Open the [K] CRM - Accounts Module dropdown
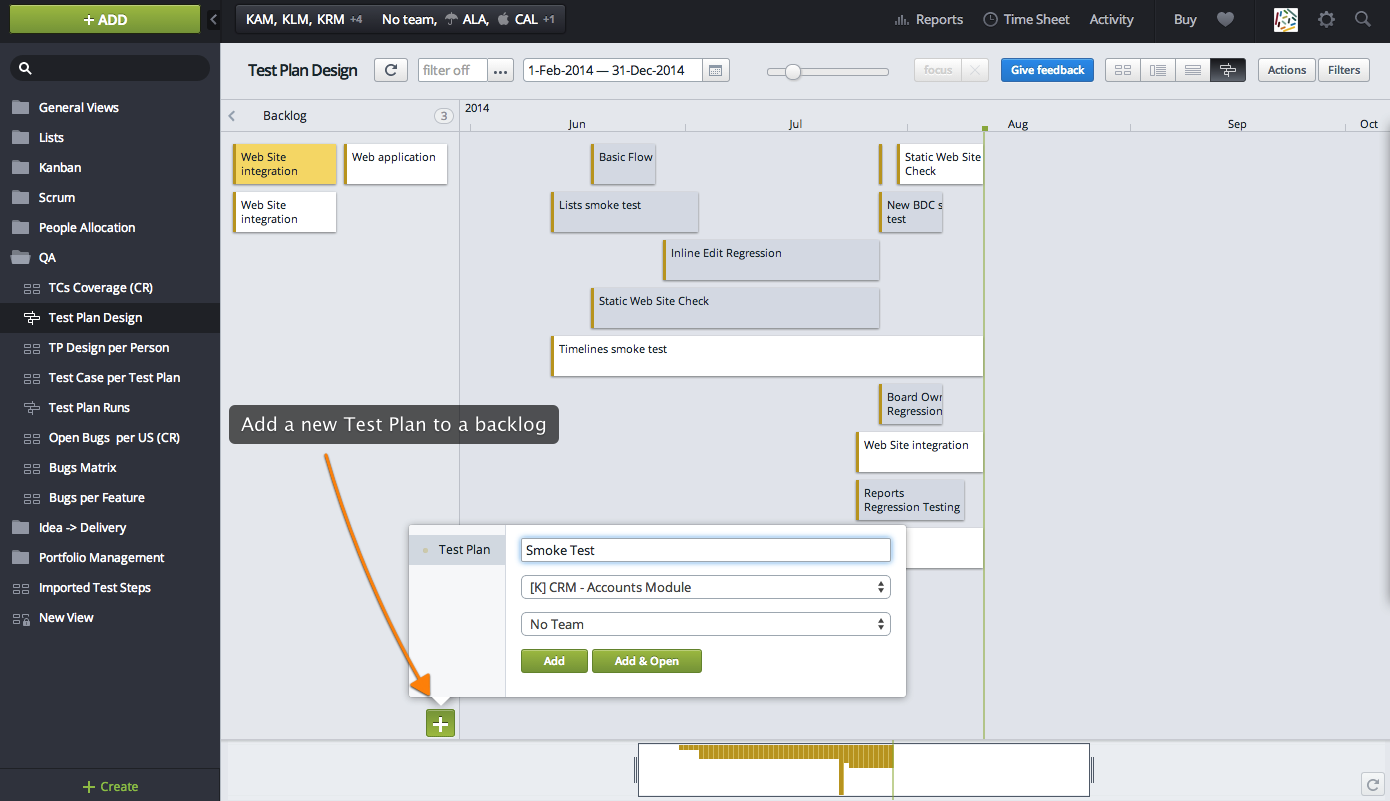The height and width of the screenshot is (801, 1390). [705, 587]
